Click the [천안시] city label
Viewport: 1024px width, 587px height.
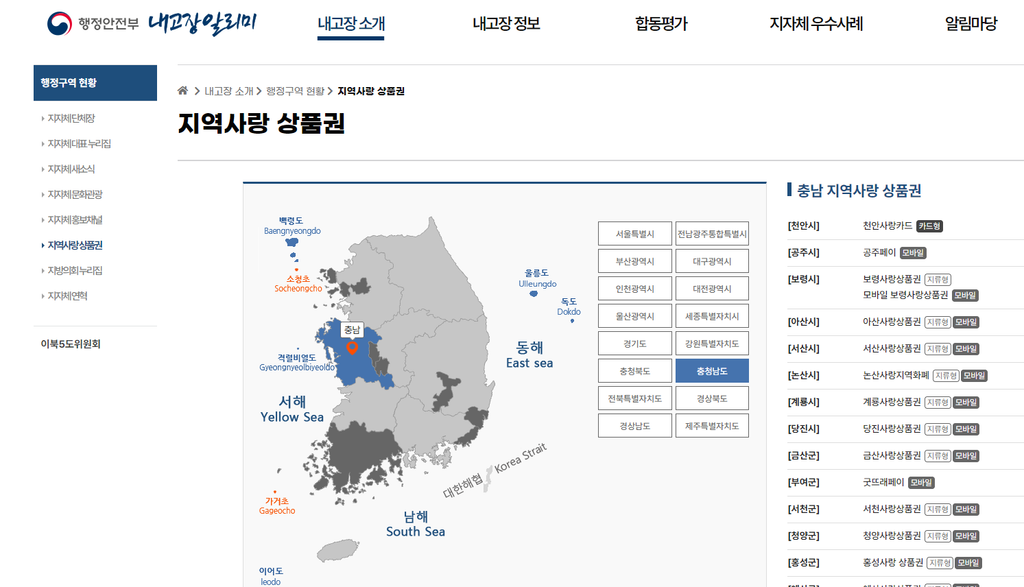803,226
